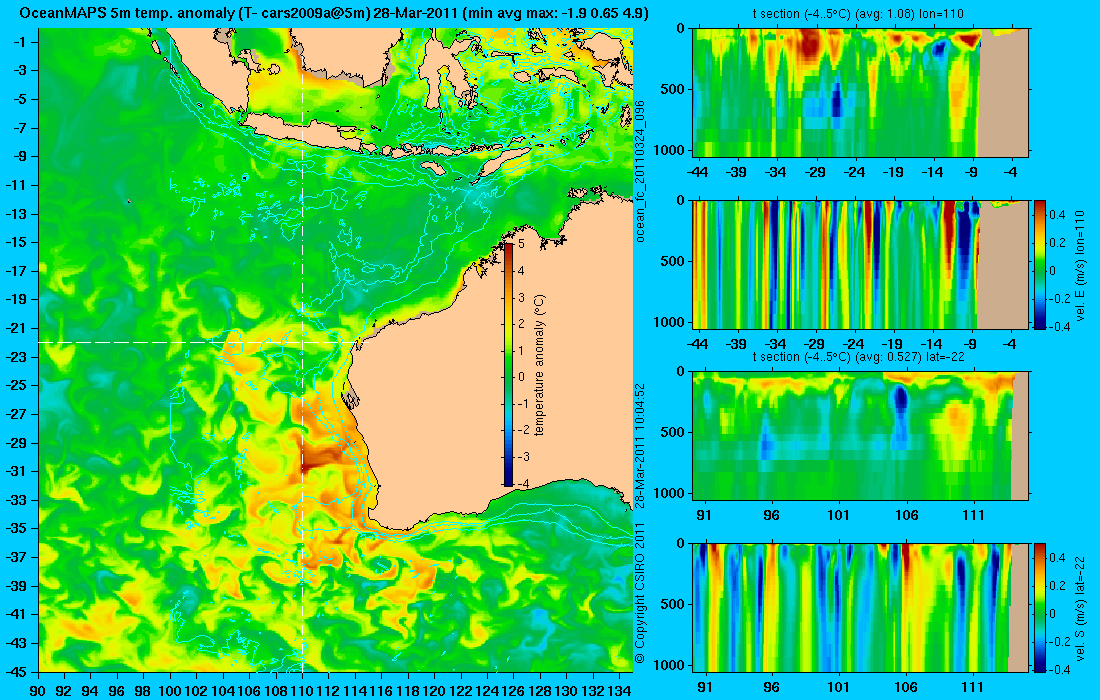Viewport: 1100px width, 700px height.
Task: Click the '0.4' tick on vel. E color bar
Action: 1057,215
